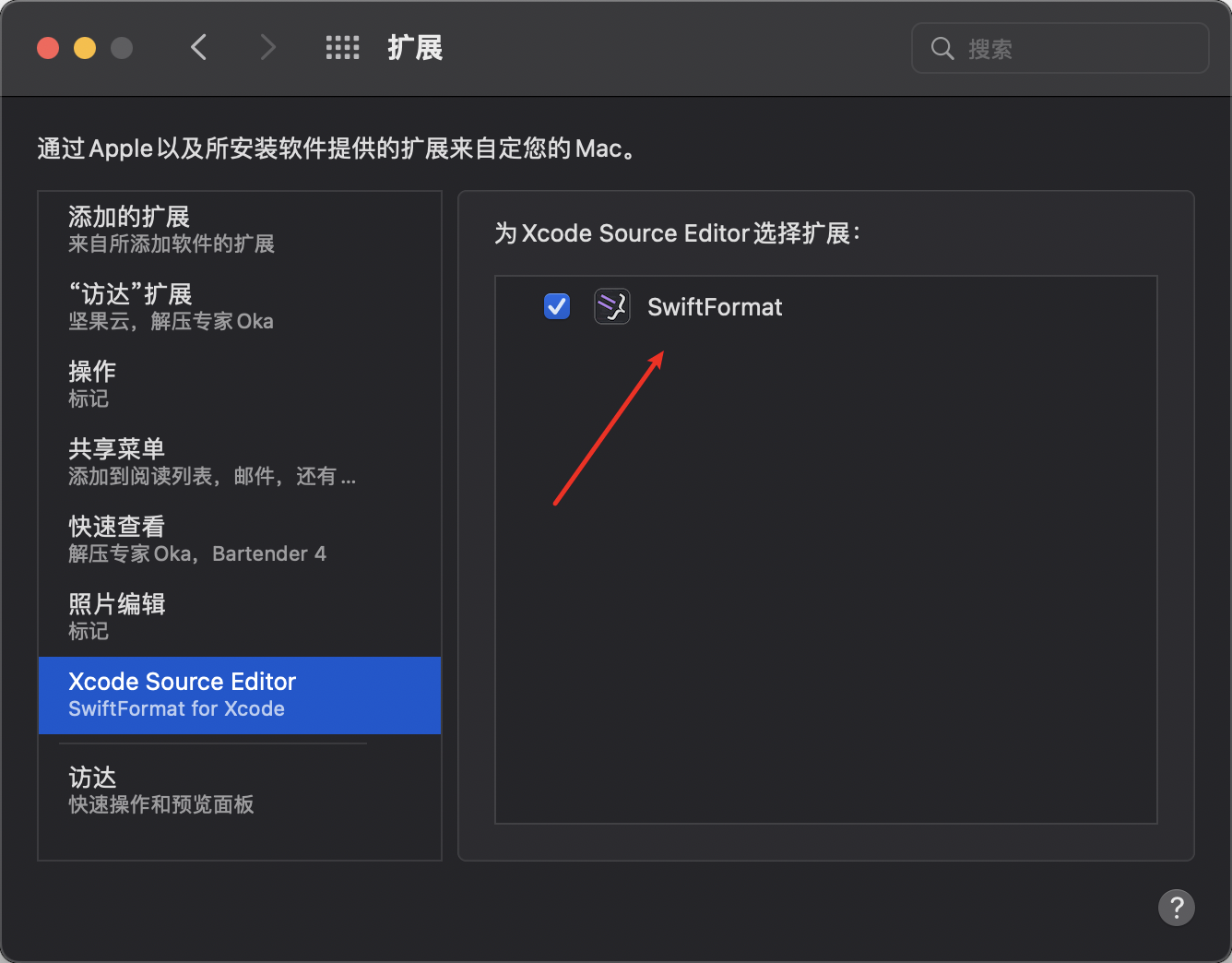This screenshot has height=963, width=1232.
Task: Go forward with the right chevron button
Action: 267,47
